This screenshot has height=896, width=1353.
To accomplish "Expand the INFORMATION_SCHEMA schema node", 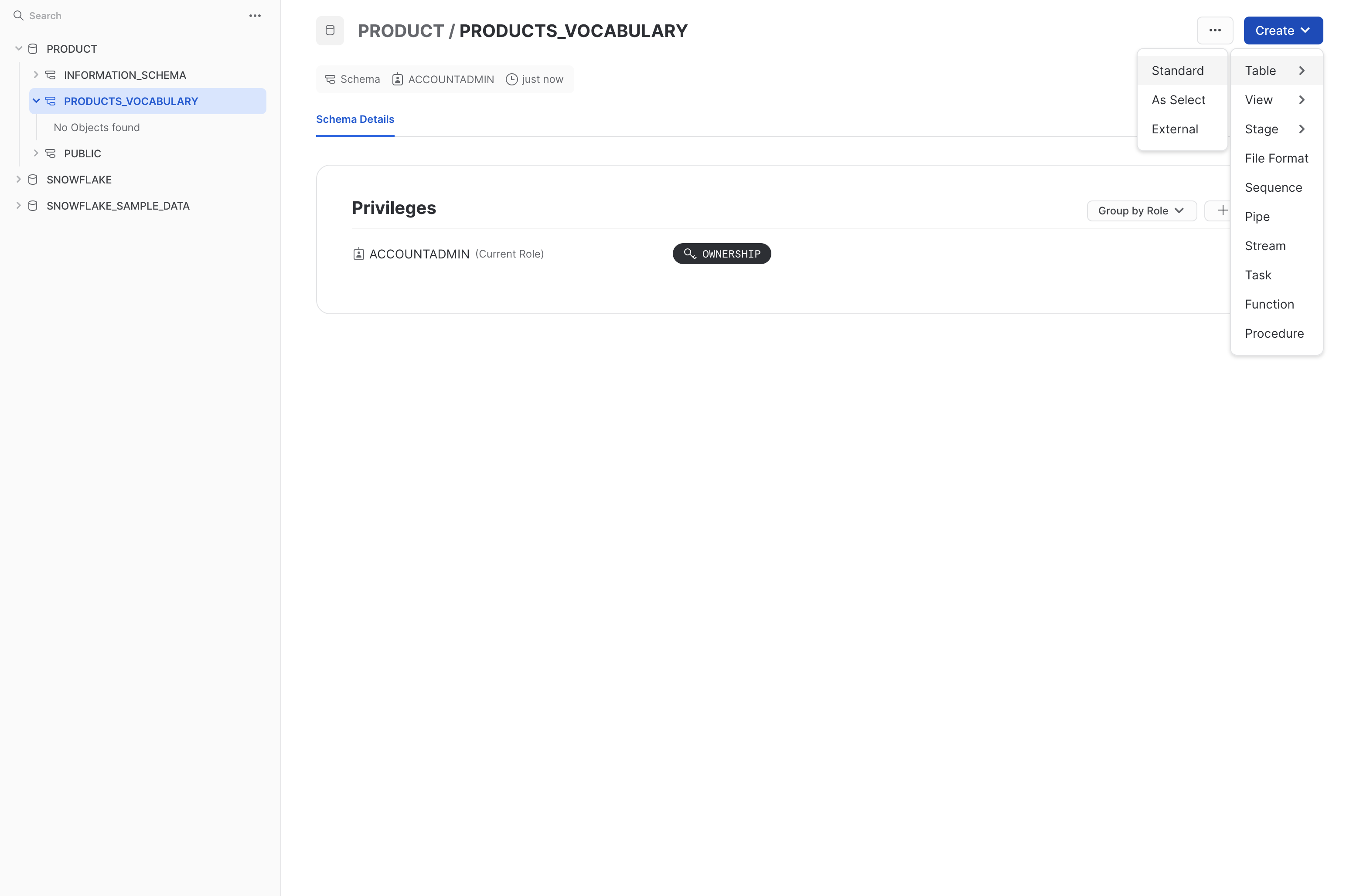I will click(x=35, y=75).
